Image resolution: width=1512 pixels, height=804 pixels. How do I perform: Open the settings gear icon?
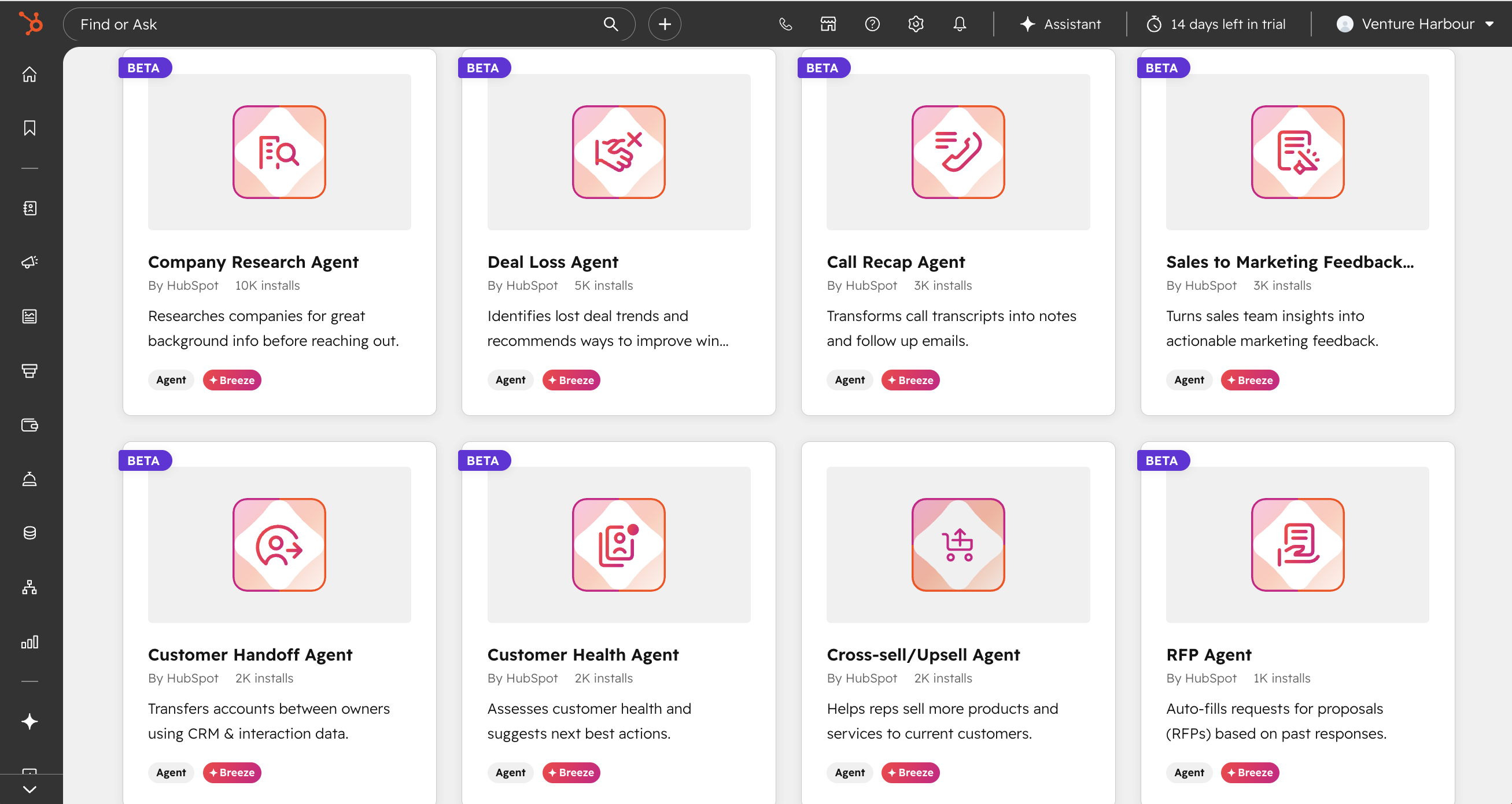pyautogui.click(x=916, y=24)
